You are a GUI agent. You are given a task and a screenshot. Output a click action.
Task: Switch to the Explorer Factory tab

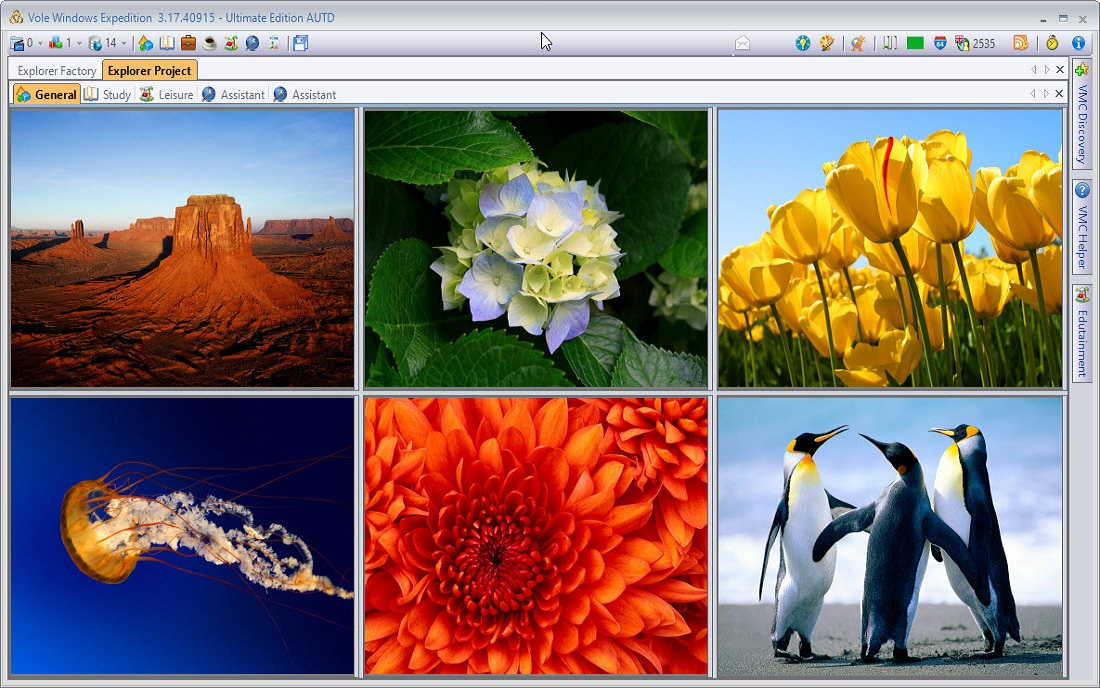tap(57, 71)
